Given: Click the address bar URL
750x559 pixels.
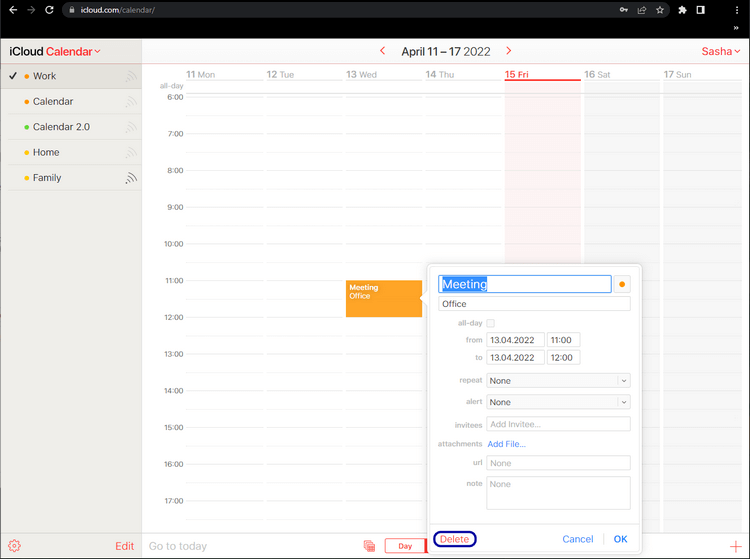Looking at the screenshot, I should 118,10.
